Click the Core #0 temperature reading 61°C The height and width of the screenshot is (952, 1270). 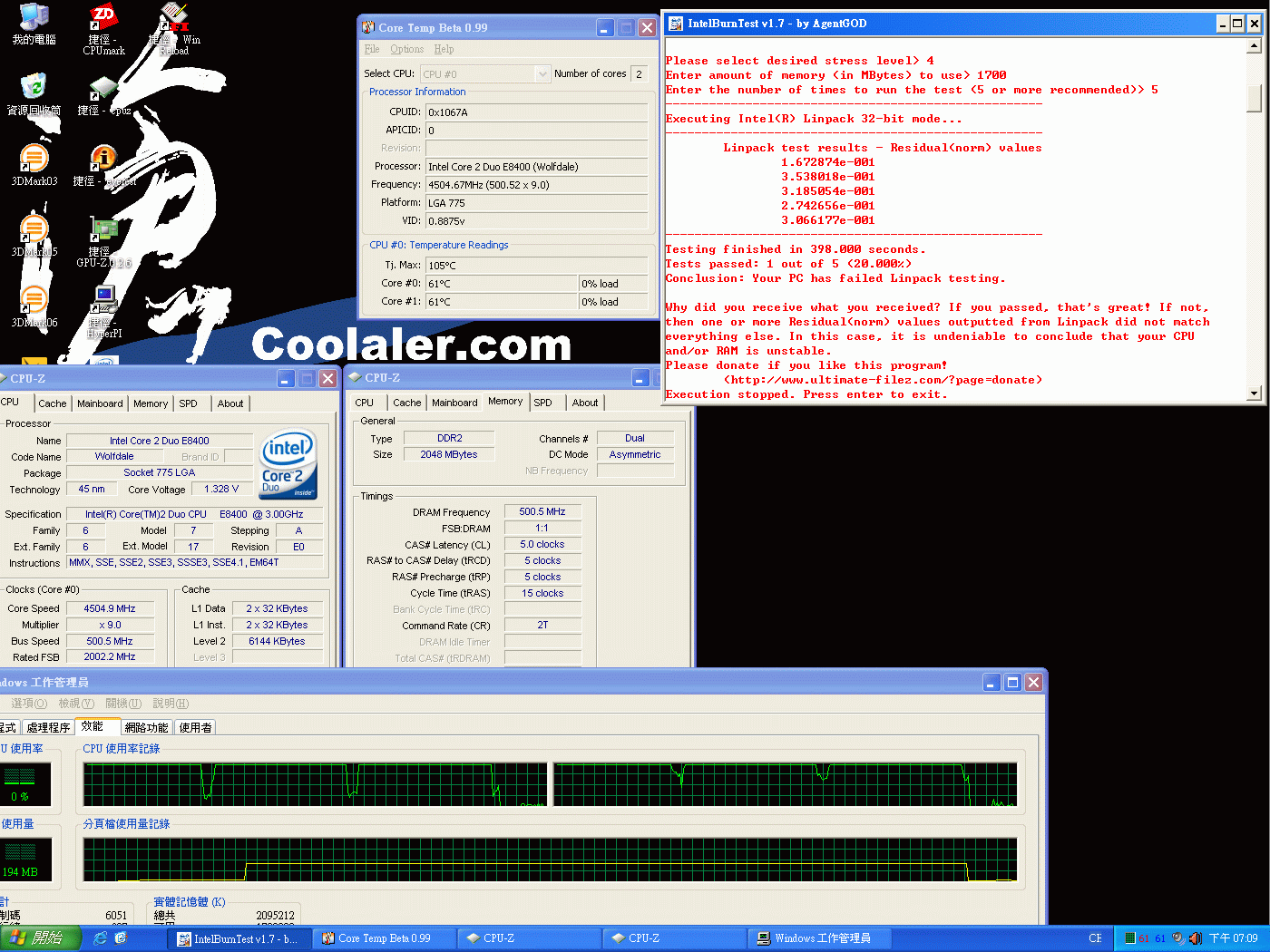(x=501, y=284)
